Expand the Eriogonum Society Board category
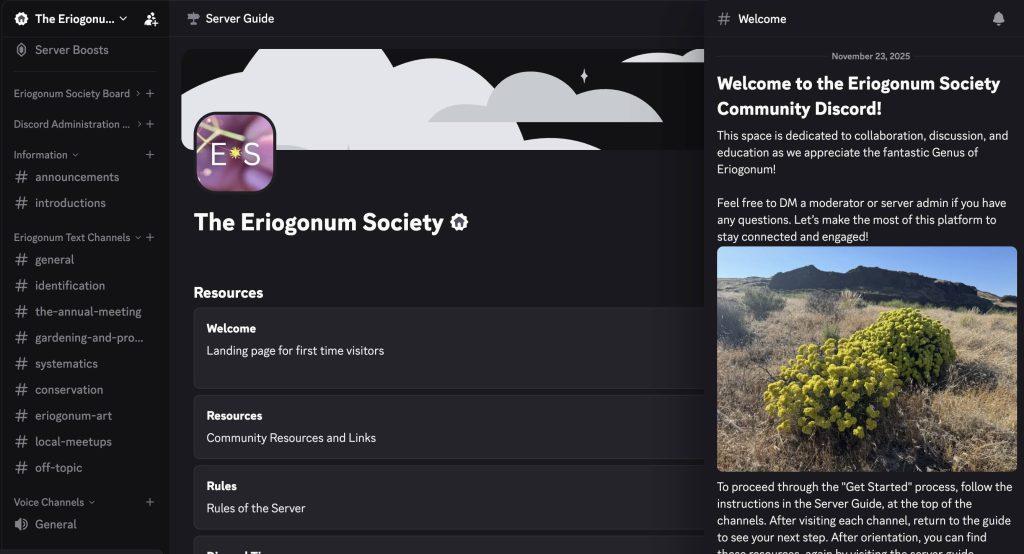Image resolution: width=1024 pixels, height=554 pixels. click(76, 93)
